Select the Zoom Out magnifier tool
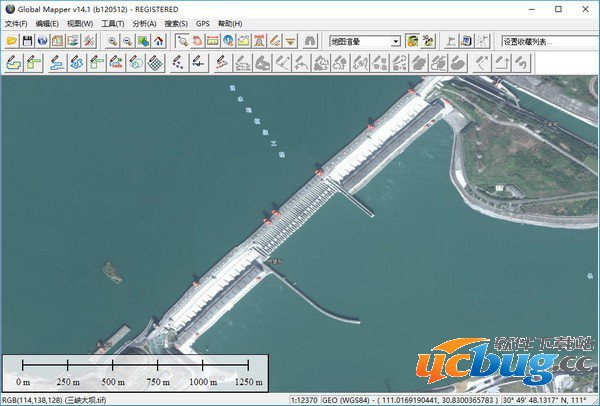600x406 pixels. tap(128, 41)
